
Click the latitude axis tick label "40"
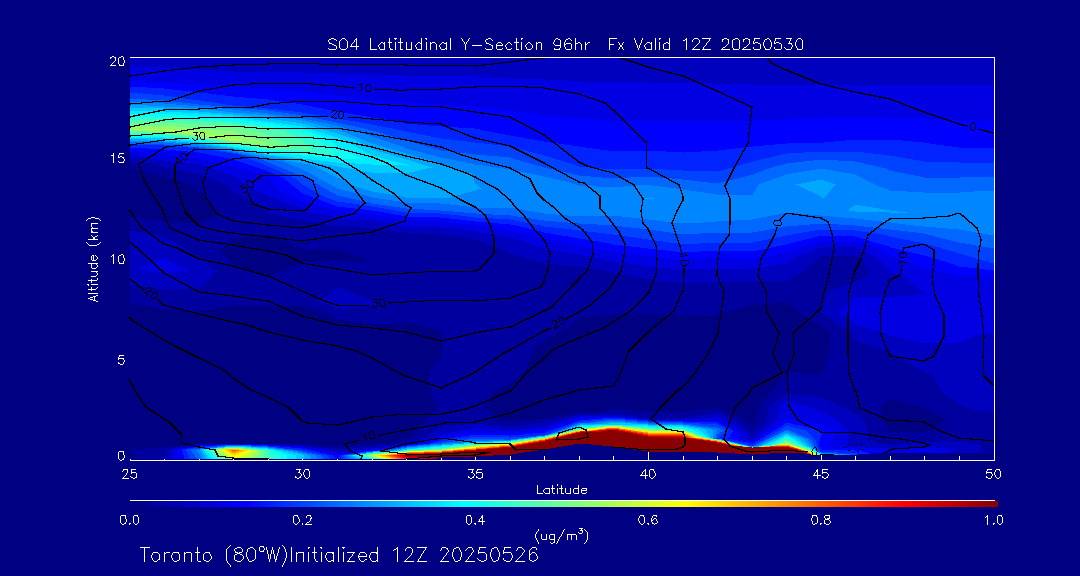pyautogui.click(x=648, y=474)
